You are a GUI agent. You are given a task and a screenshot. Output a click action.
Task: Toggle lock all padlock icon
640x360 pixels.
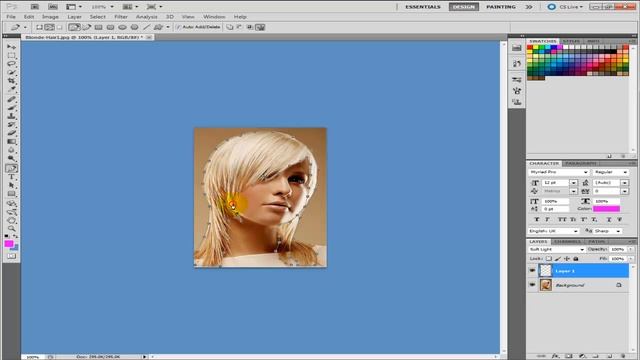[x=576, y=259]
